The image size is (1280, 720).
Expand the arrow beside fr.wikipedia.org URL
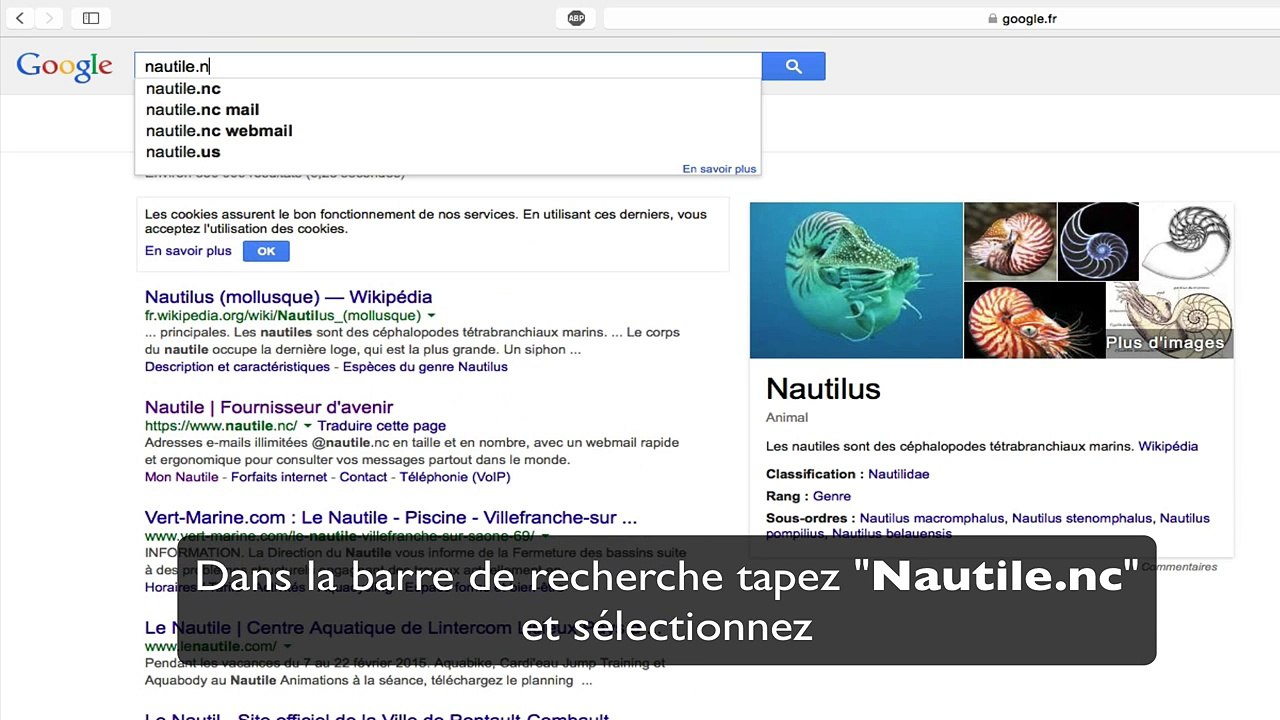431,316
